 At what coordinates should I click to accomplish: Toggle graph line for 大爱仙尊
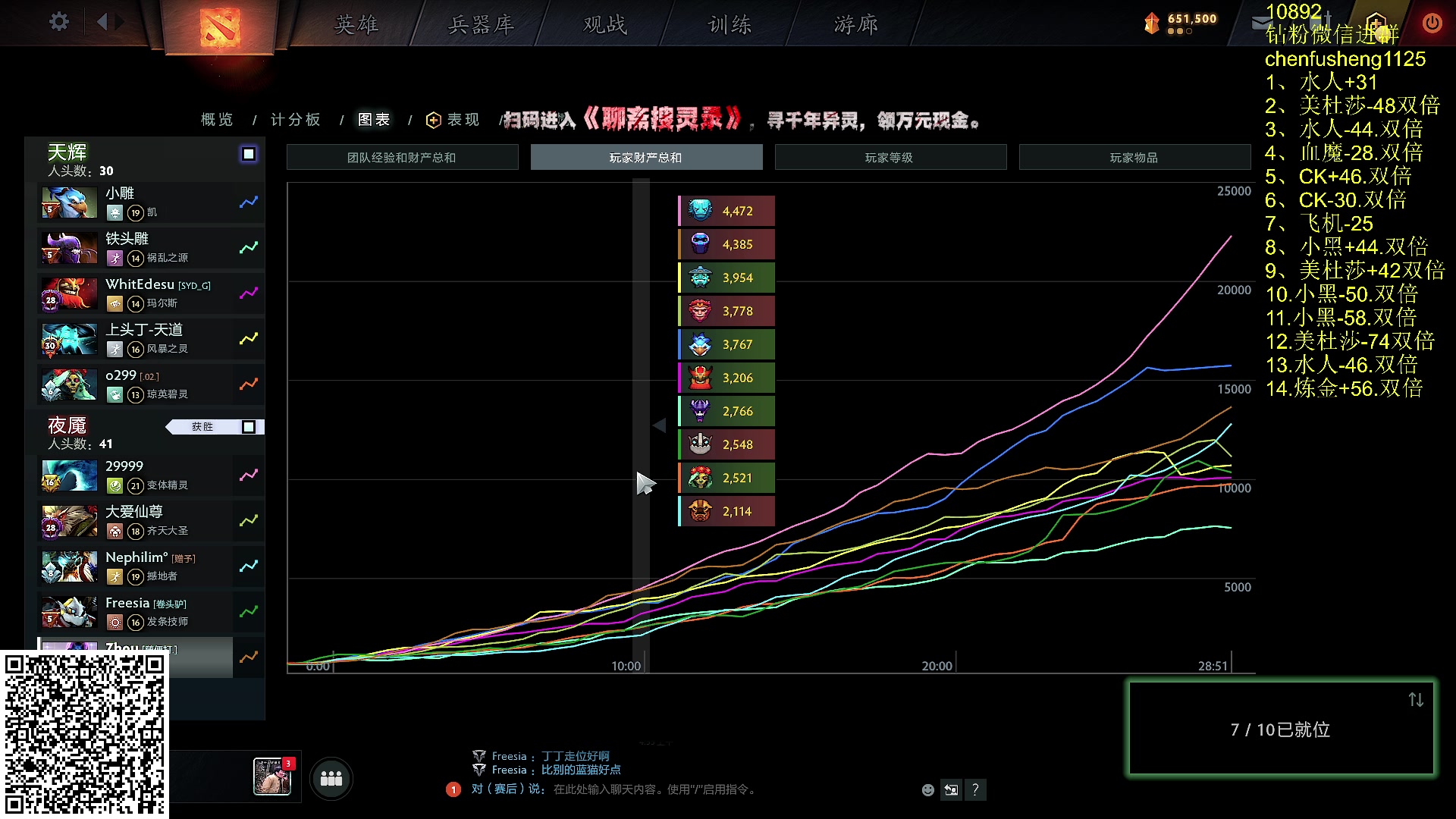coord(249,521)
